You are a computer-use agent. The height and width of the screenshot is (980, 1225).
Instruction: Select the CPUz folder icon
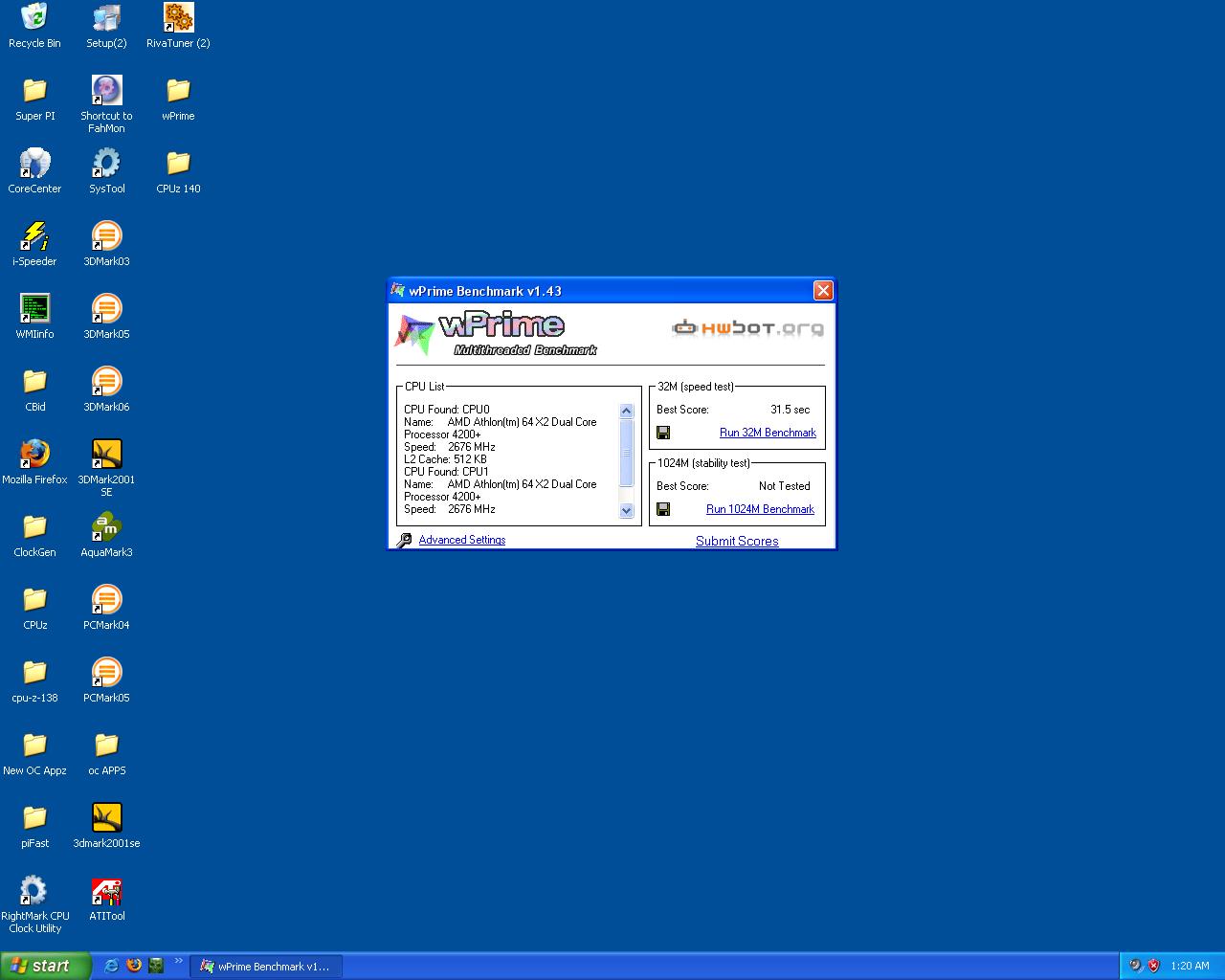point(34,599)
